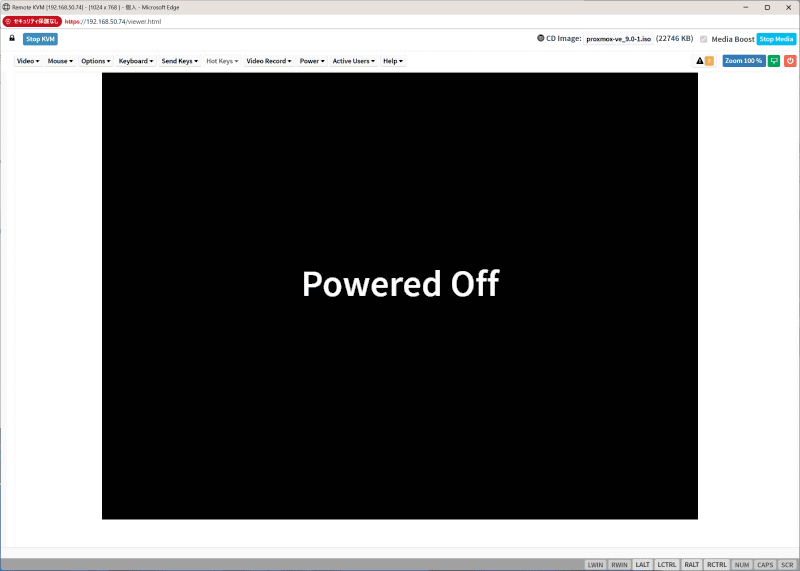This screenshot has width=800, height=571.
Task: Expand the Options dropdown
Action: click(95, 61)
